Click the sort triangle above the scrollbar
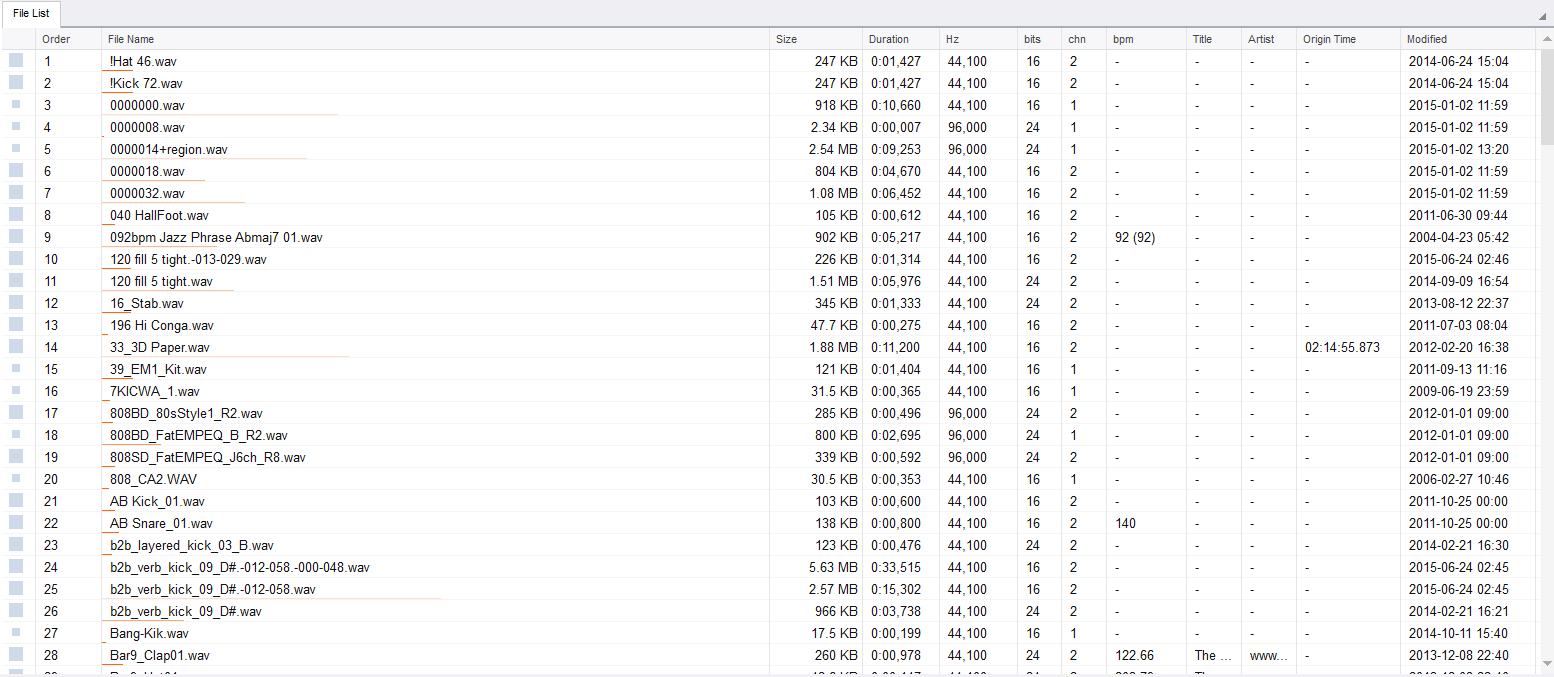Image resolution: width=1554 pixels, height=677 pixels. coord(1544,15)
